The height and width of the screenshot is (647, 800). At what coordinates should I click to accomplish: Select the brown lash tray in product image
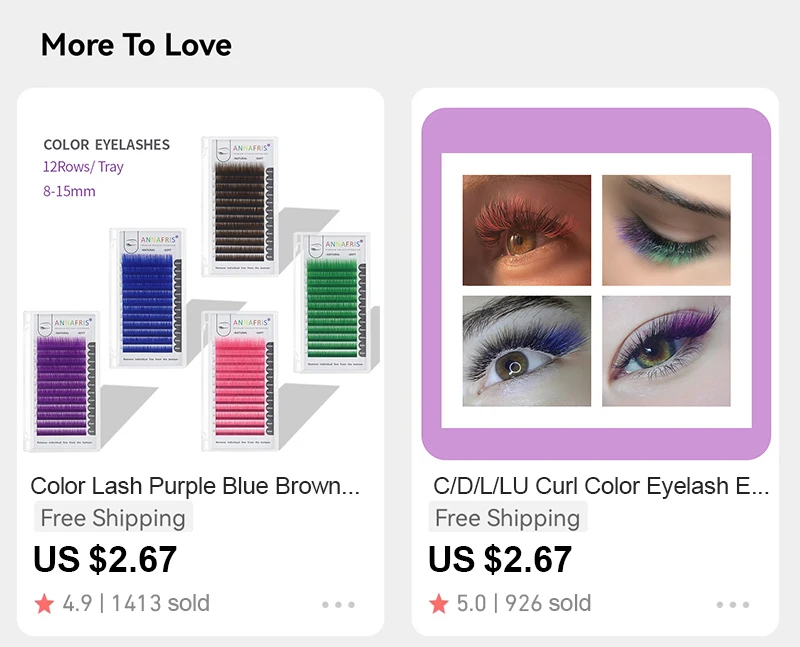240,206
